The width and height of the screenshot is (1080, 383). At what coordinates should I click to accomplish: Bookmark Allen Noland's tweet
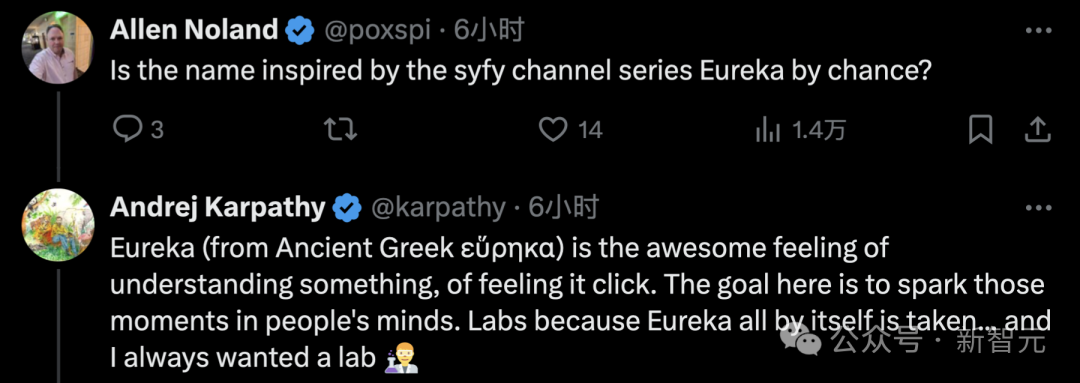[980, 130]
